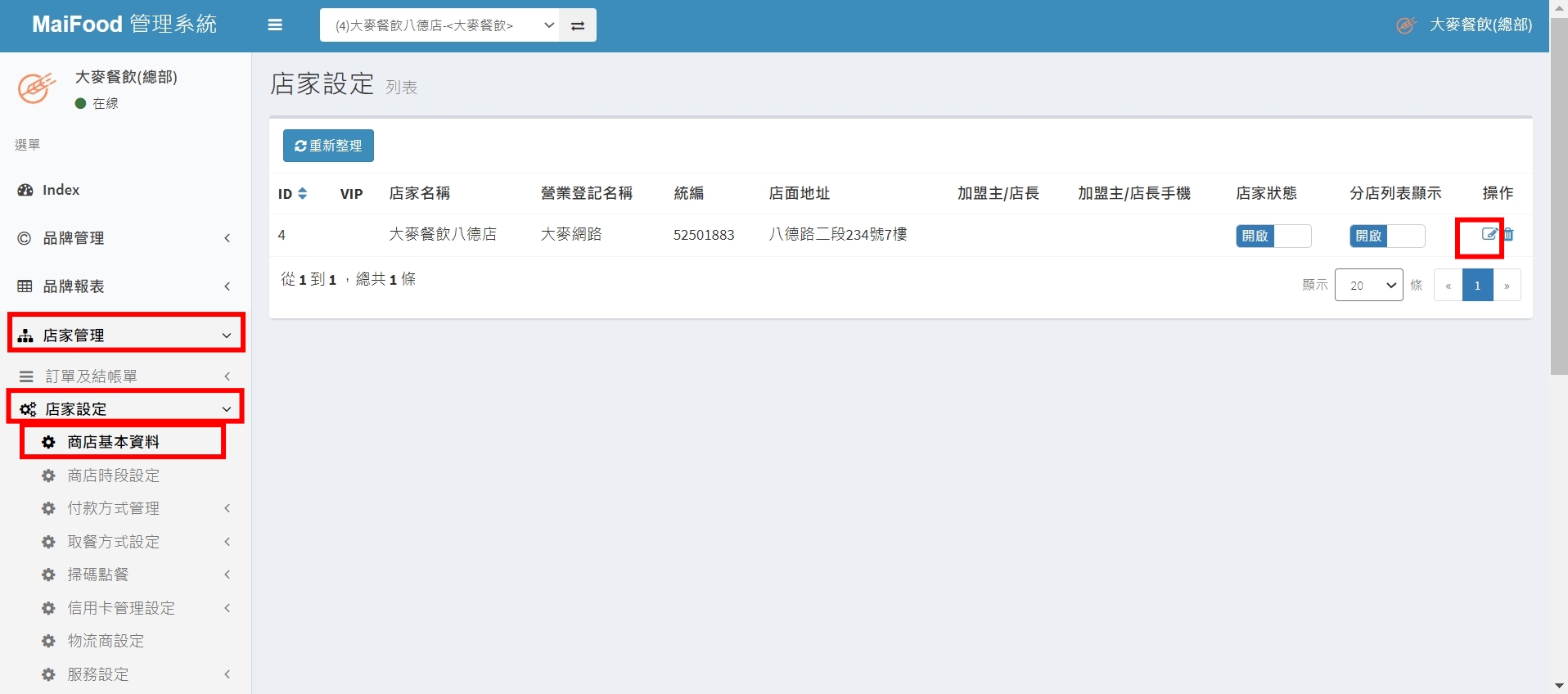Click the store switch arrows icon

[x=578, y=25]
